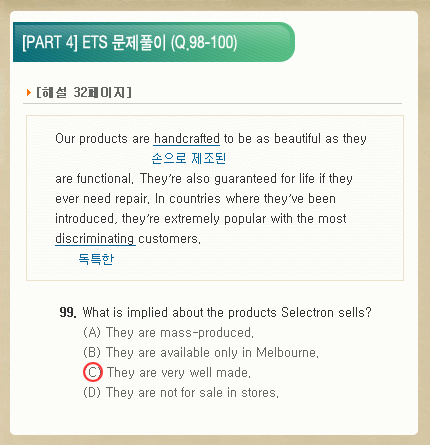Screen dimensions: 430x445
Task: Select answer (A) They are mass-produced
Action: coord(168,333)
